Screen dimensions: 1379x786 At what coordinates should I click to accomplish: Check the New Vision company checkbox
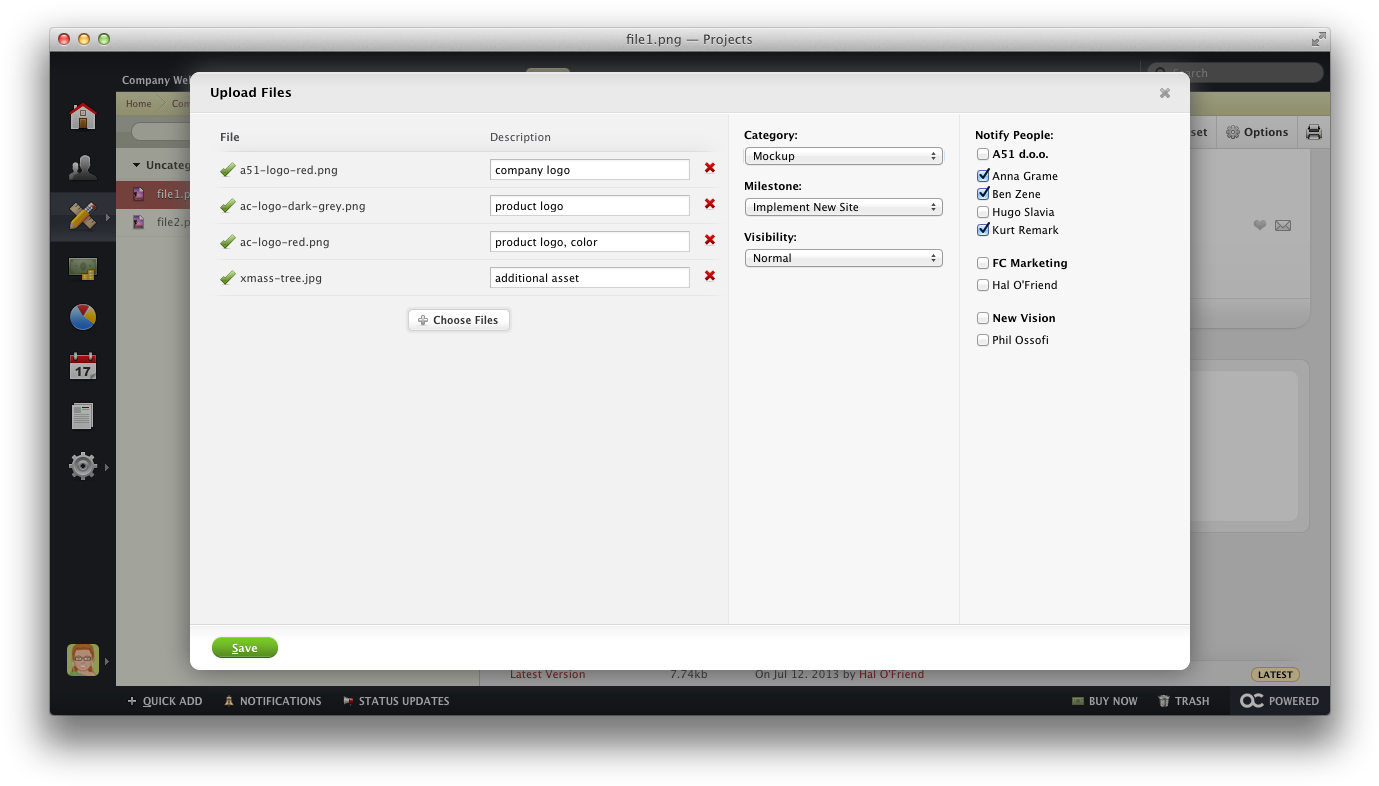pyautogui.click(x=983, y=319)
